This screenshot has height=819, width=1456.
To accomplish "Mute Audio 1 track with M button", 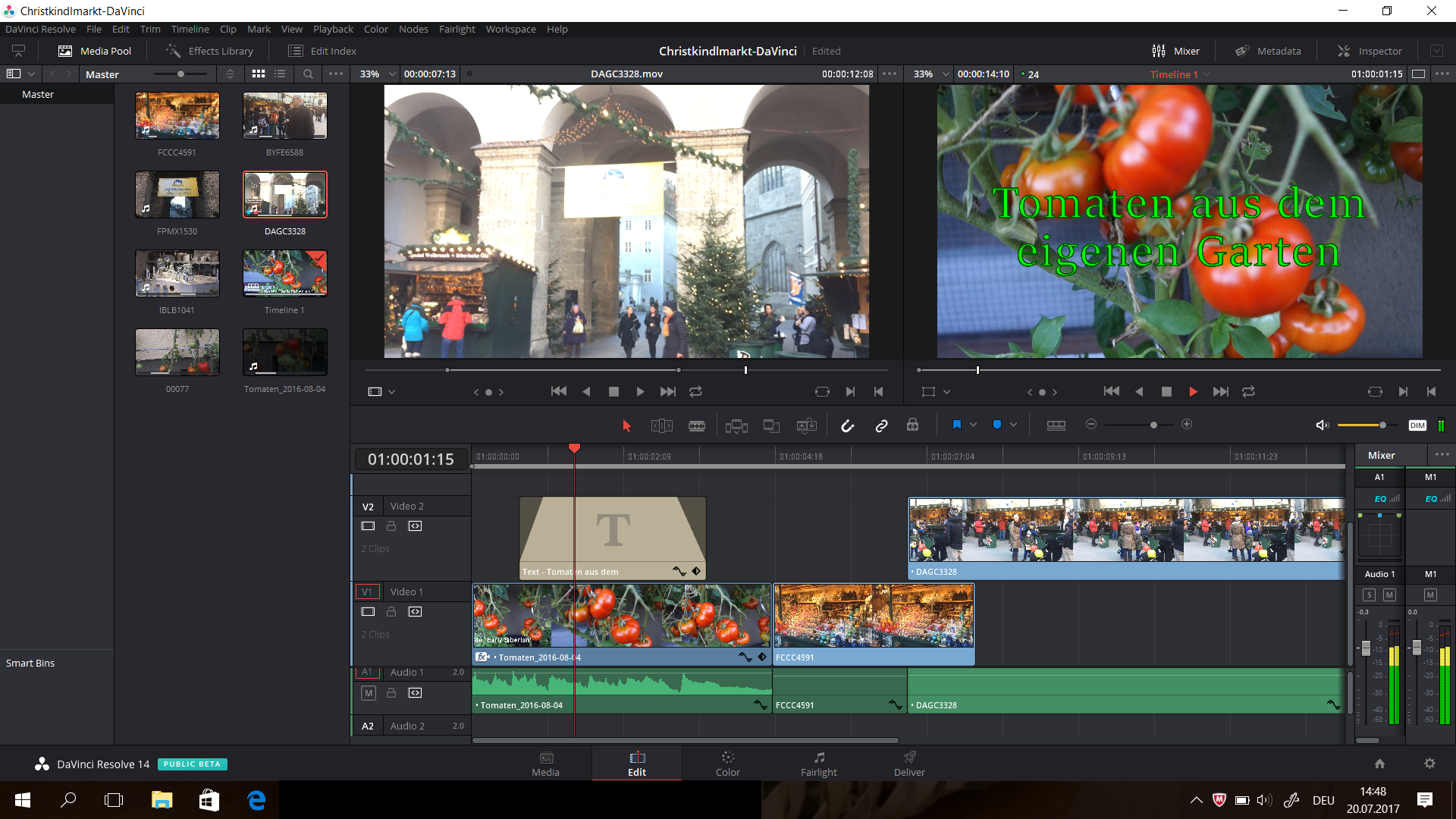I will coord(369,692).
